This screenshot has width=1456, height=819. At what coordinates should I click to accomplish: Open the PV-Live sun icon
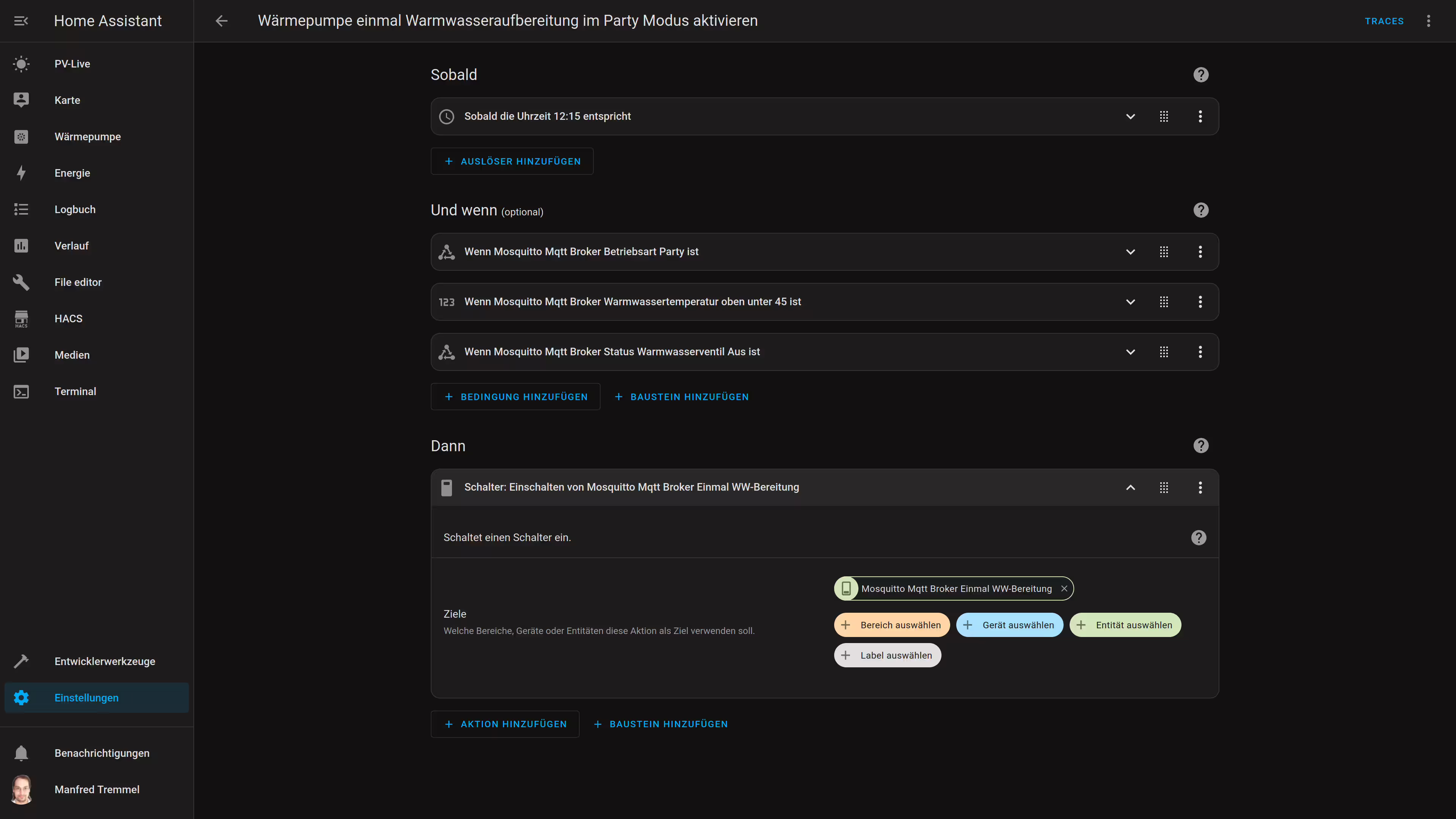click(x=21, y=64)
